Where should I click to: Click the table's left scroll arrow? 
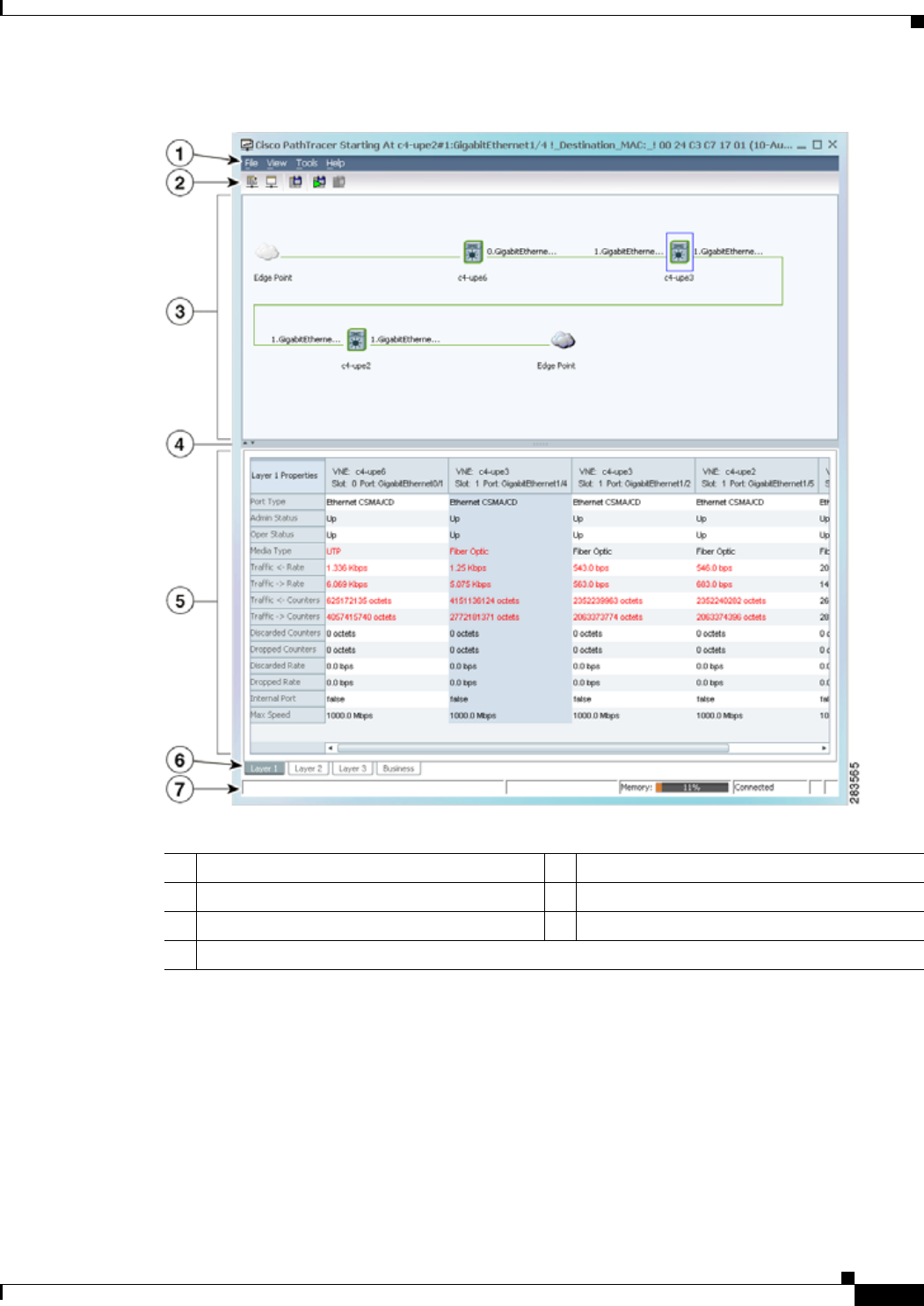pyautogui.click(x=331, y=748)
